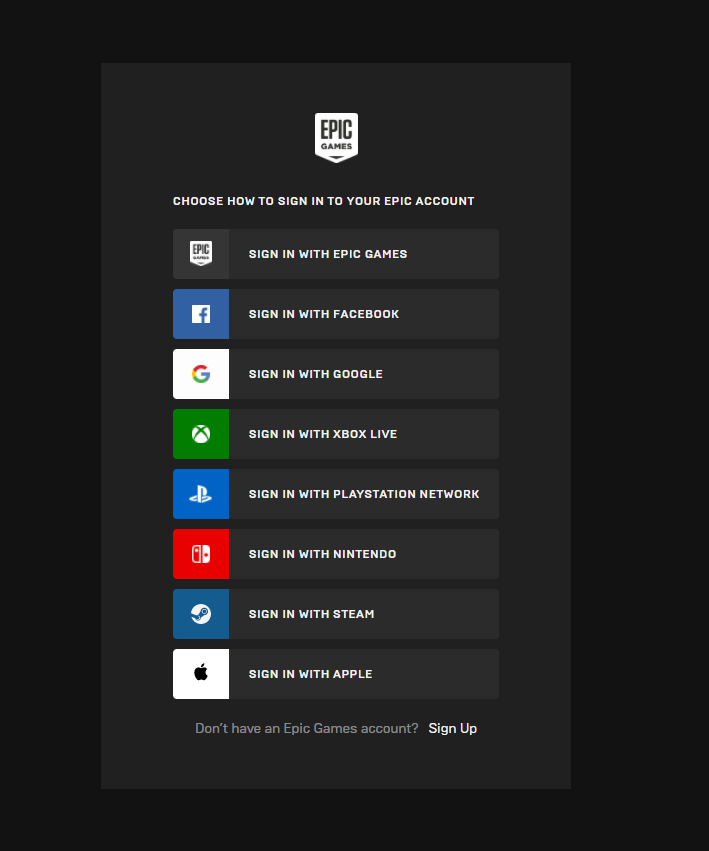
Task: Click the heading 'Choose how to sign in to your Epic account'
Action: [324, 201]
